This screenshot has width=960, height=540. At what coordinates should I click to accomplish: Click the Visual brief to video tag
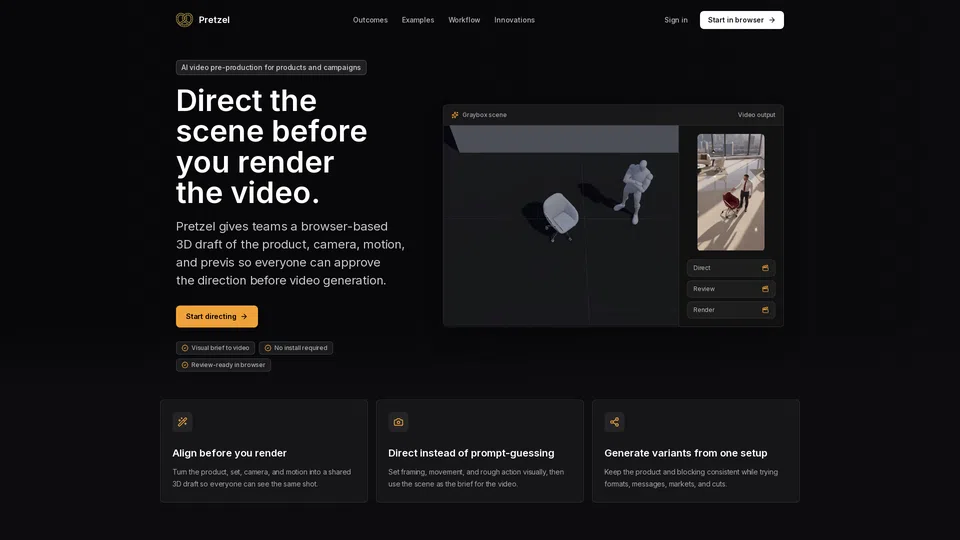(x=216, y=348)
